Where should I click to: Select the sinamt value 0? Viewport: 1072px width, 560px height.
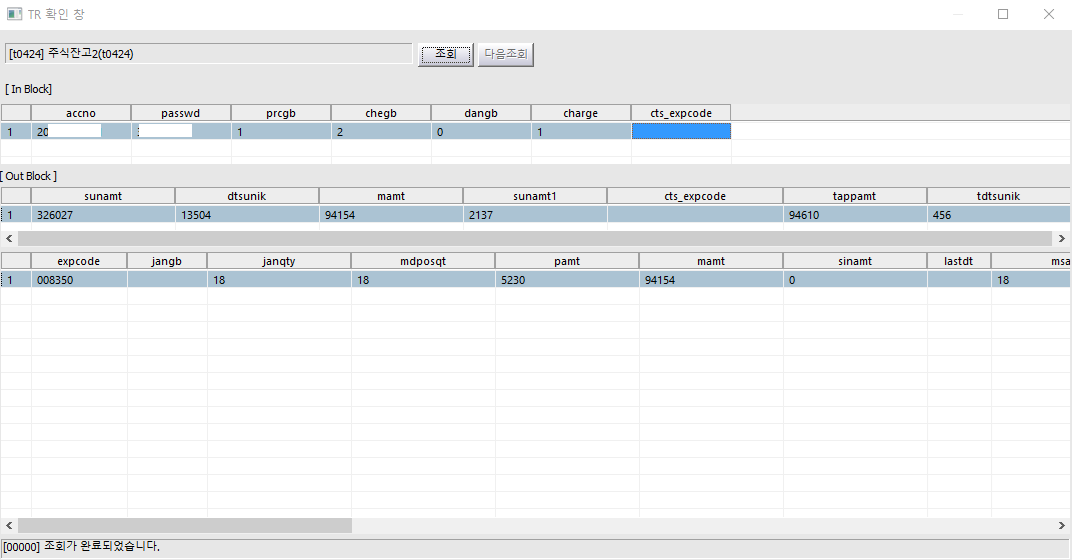[855, 280]
